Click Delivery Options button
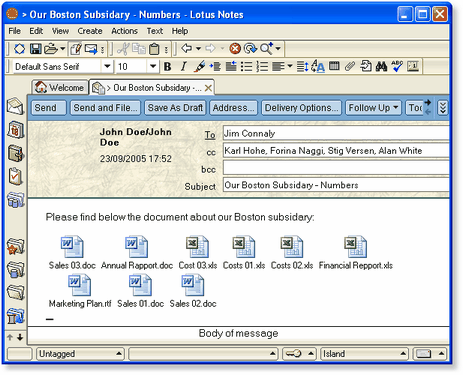The height and width of the screenshot is (375, 463). click(x=302, y=108)
